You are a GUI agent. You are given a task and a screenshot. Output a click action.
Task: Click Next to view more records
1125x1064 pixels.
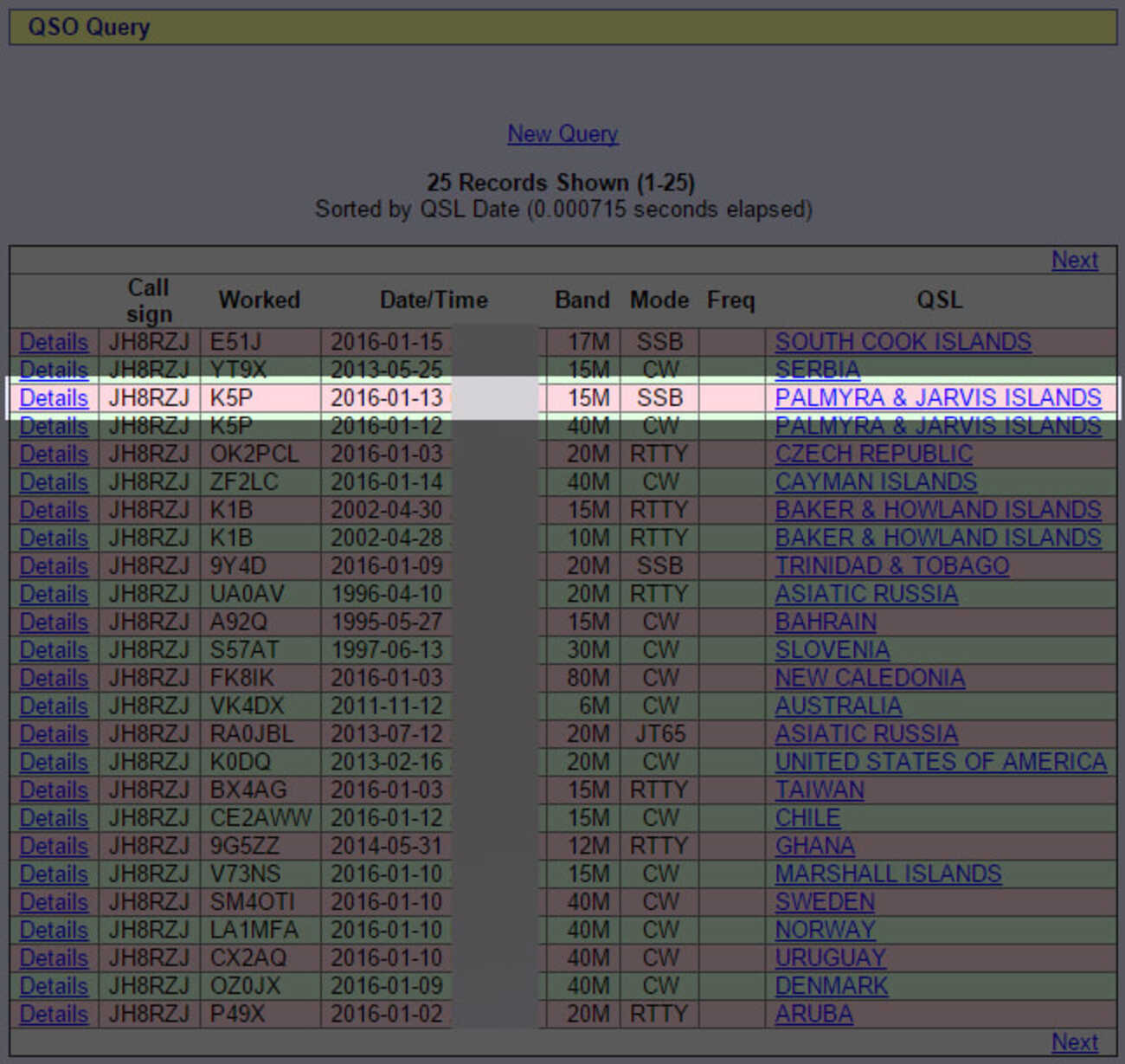[x=1074, y=261]
